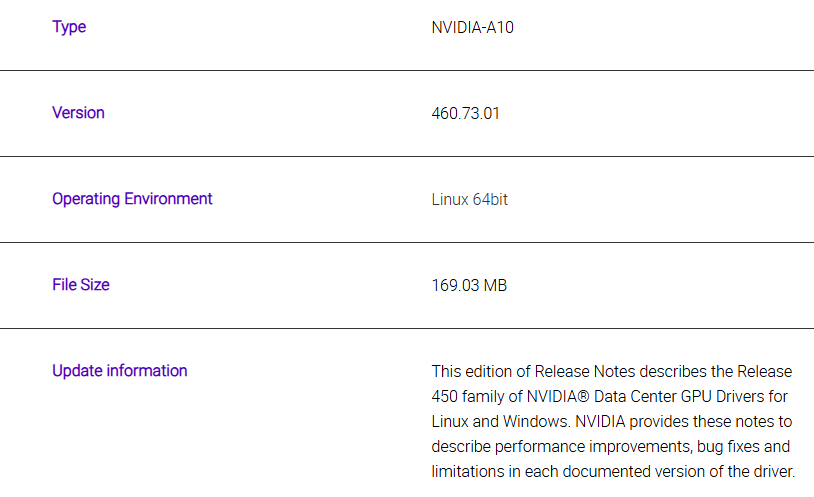Image resolution: width=814 pixels, height=497 pixels.
Task: Select the Linux 64bit value
Action: click(x=469, y=199)
